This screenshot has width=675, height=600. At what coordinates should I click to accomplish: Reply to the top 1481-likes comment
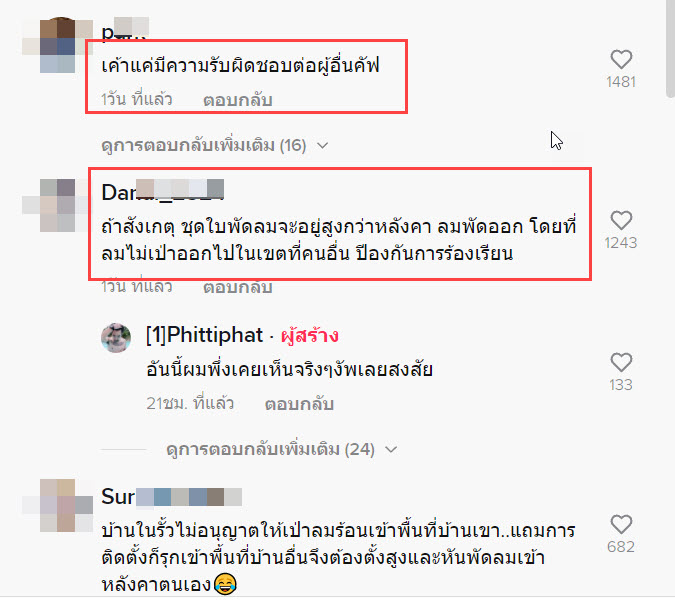pyautogui.click(x=238, y=100)
